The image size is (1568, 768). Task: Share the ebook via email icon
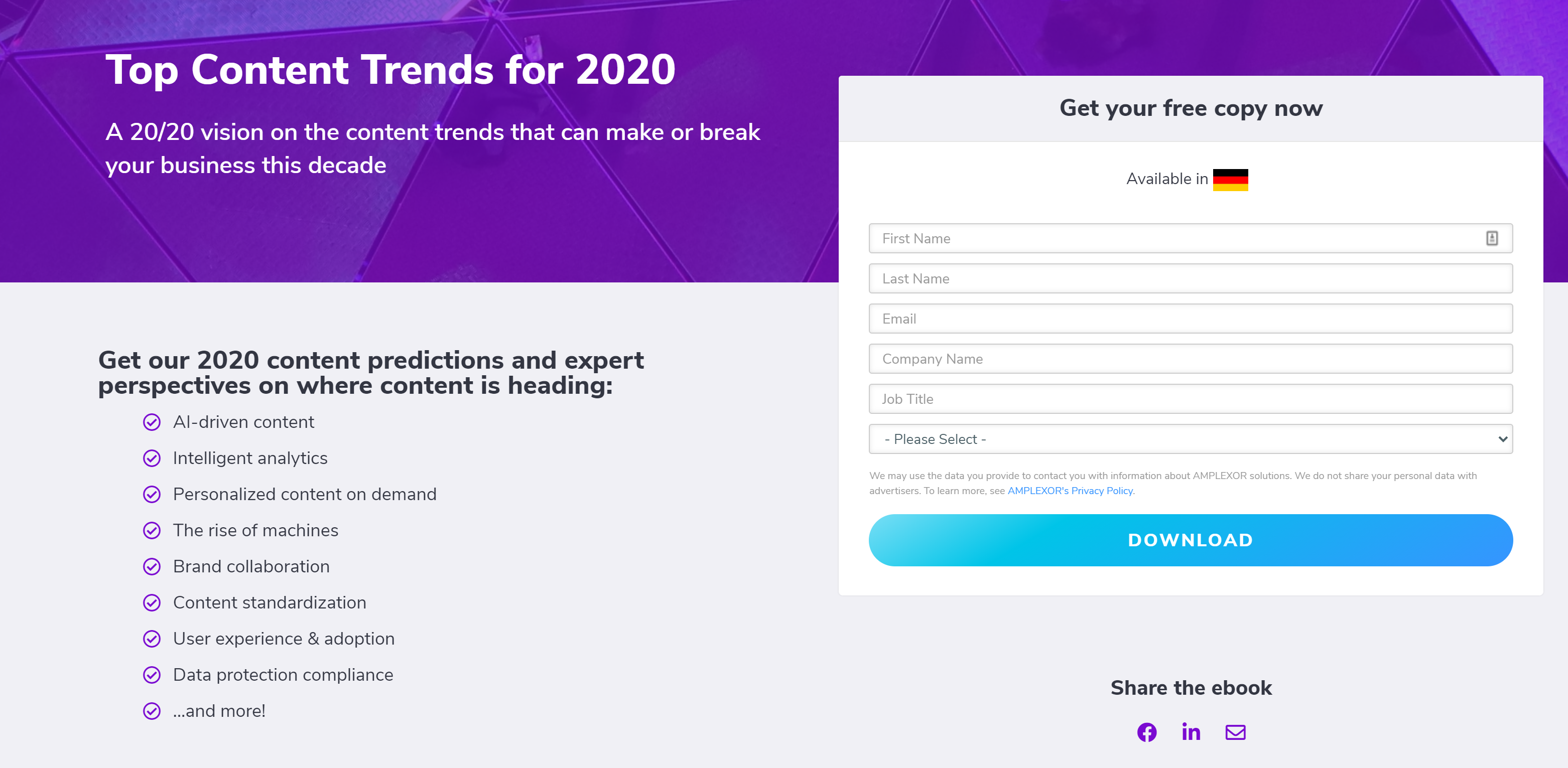[x=1235, y=732]
